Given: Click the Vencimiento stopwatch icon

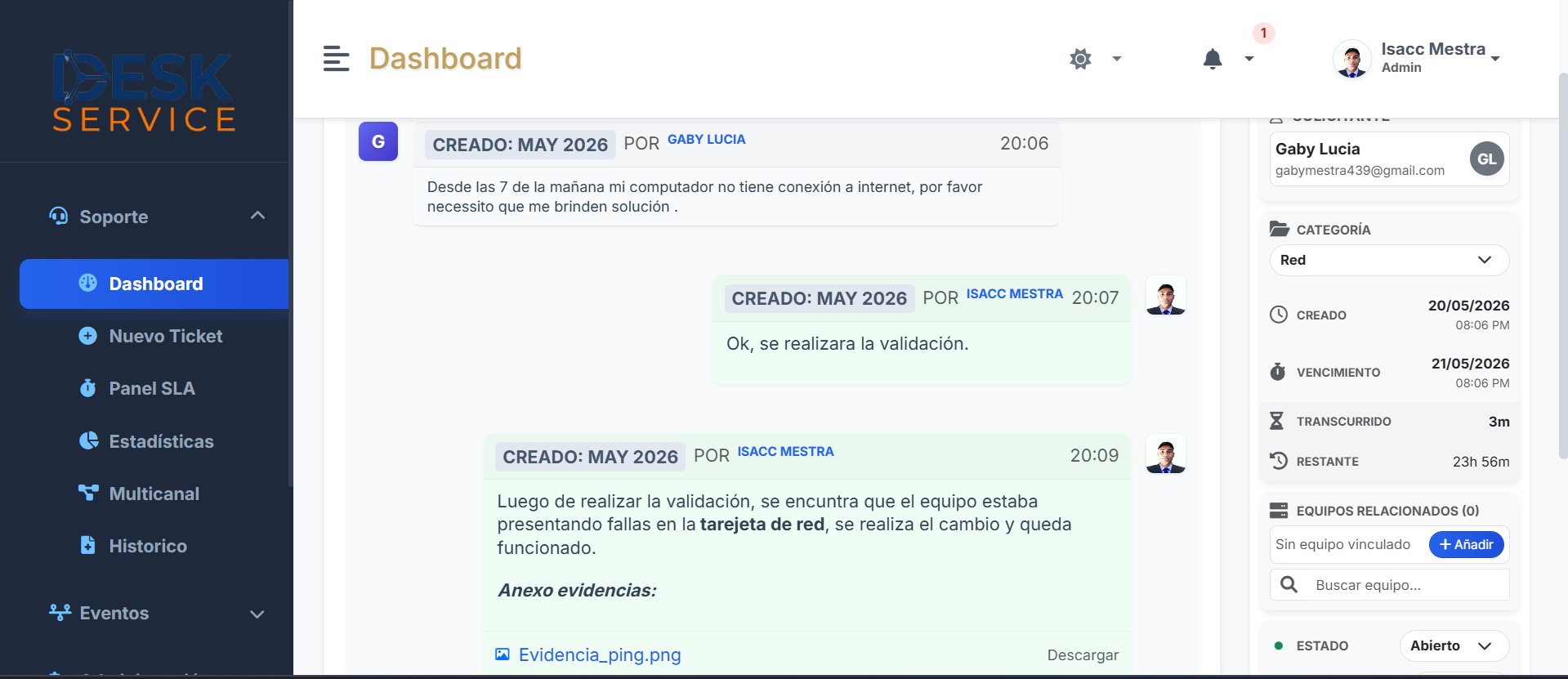Looking at the screenshot, I should pyautogui.click(x=1278, y=372).
